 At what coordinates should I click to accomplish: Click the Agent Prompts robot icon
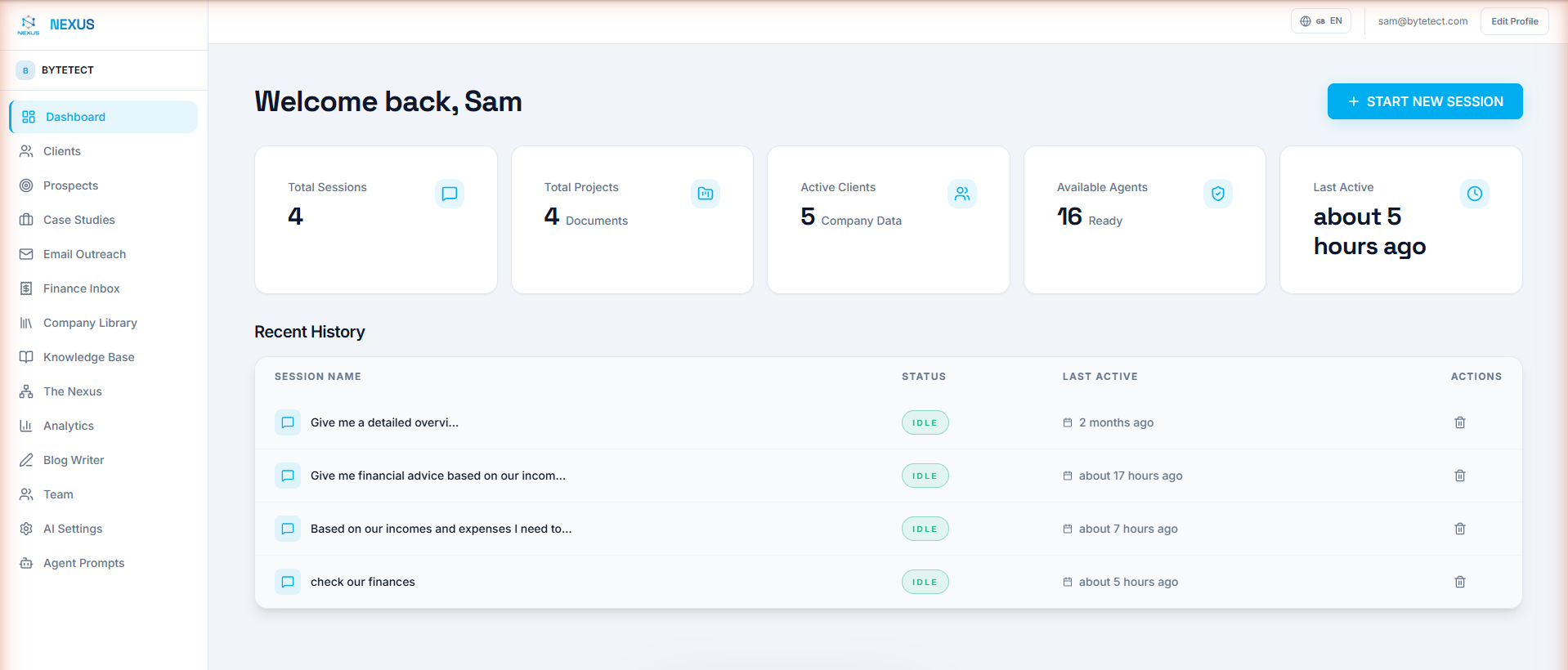26,563
